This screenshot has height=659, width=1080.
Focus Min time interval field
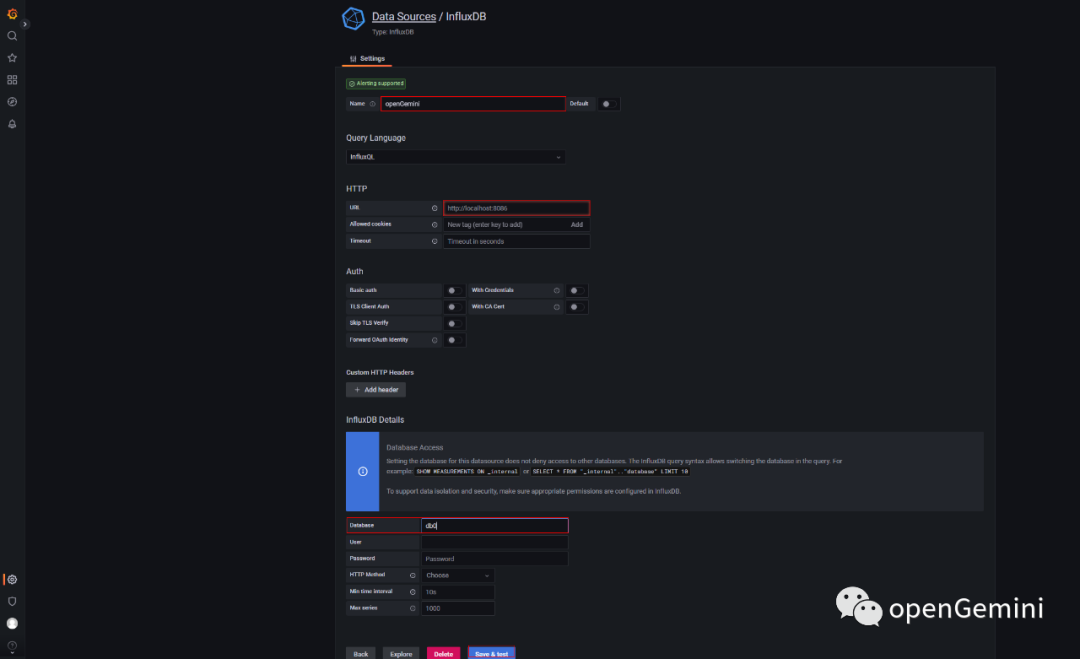pos(457,592)
